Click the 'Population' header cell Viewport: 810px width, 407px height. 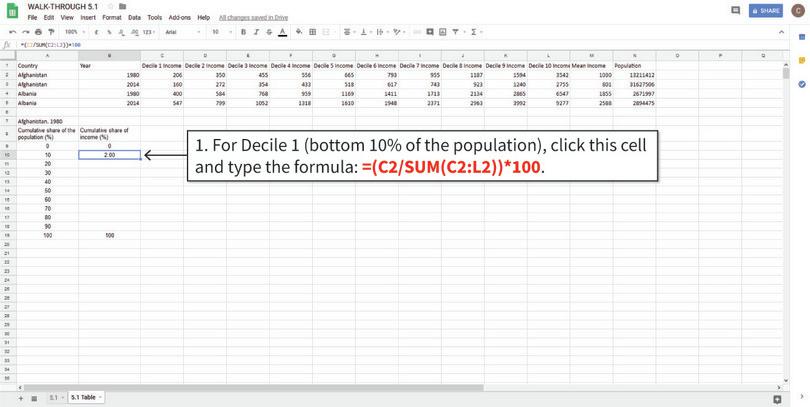(x=634, y=66)
